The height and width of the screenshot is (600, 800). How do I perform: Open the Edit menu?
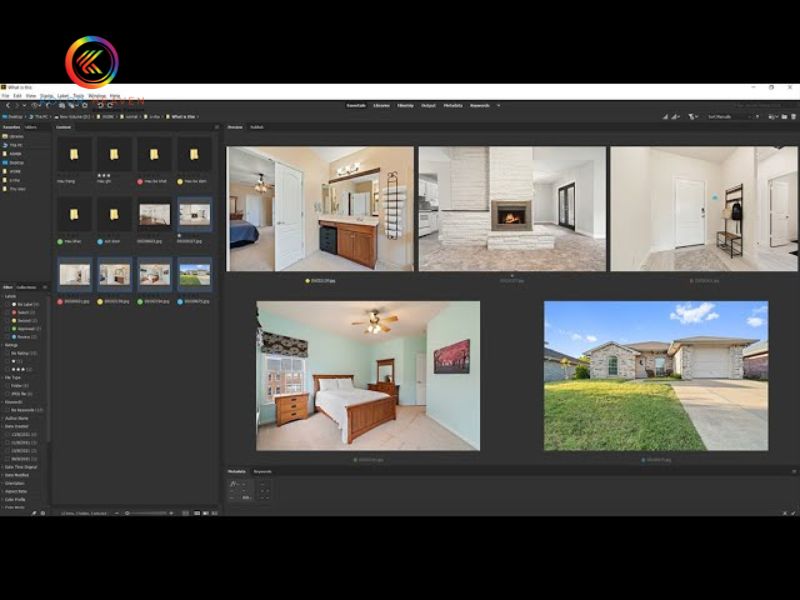coord(17,96)
